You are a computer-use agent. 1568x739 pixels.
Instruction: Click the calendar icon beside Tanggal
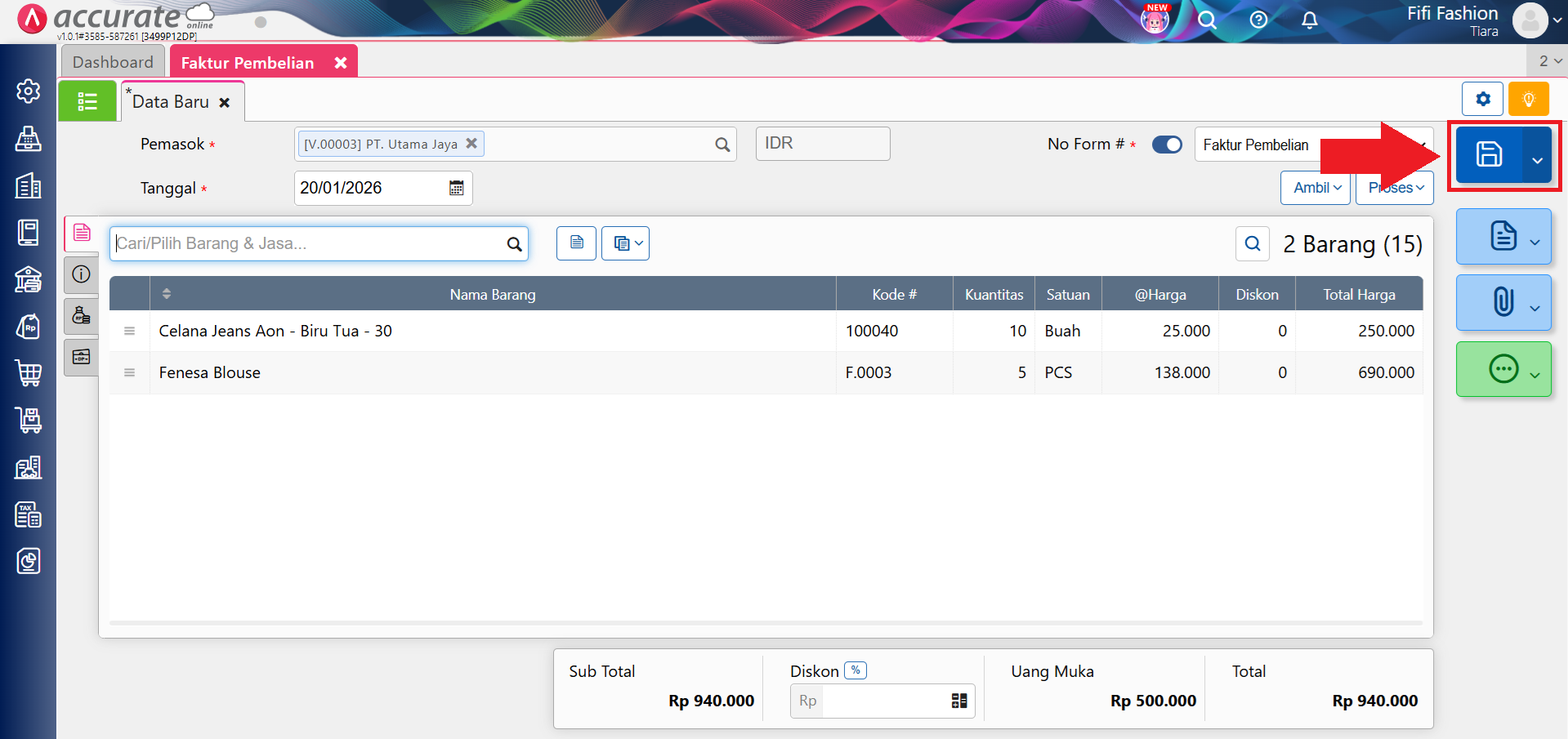456,188
